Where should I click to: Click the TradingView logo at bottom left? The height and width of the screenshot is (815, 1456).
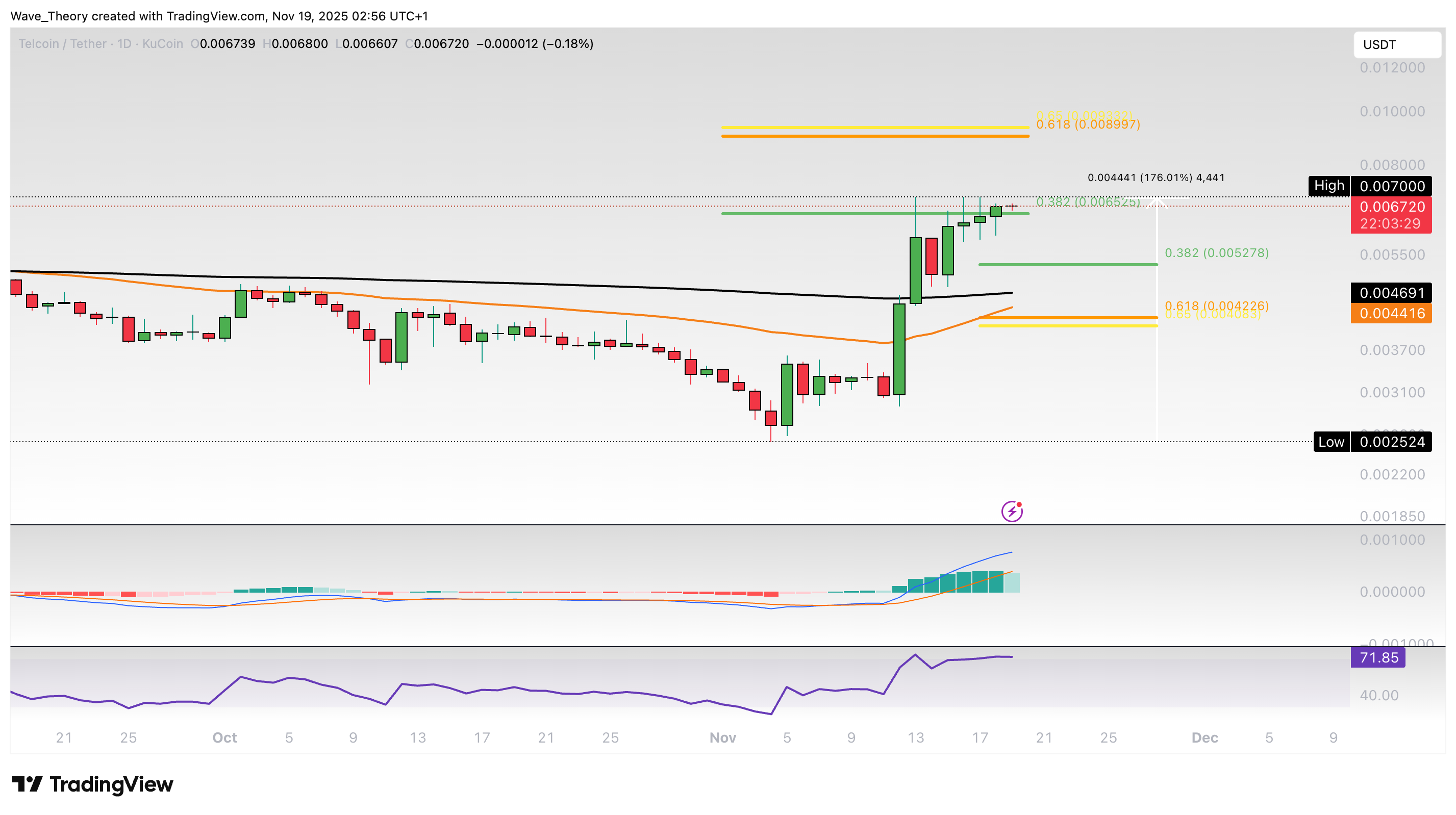pos(93,784)
